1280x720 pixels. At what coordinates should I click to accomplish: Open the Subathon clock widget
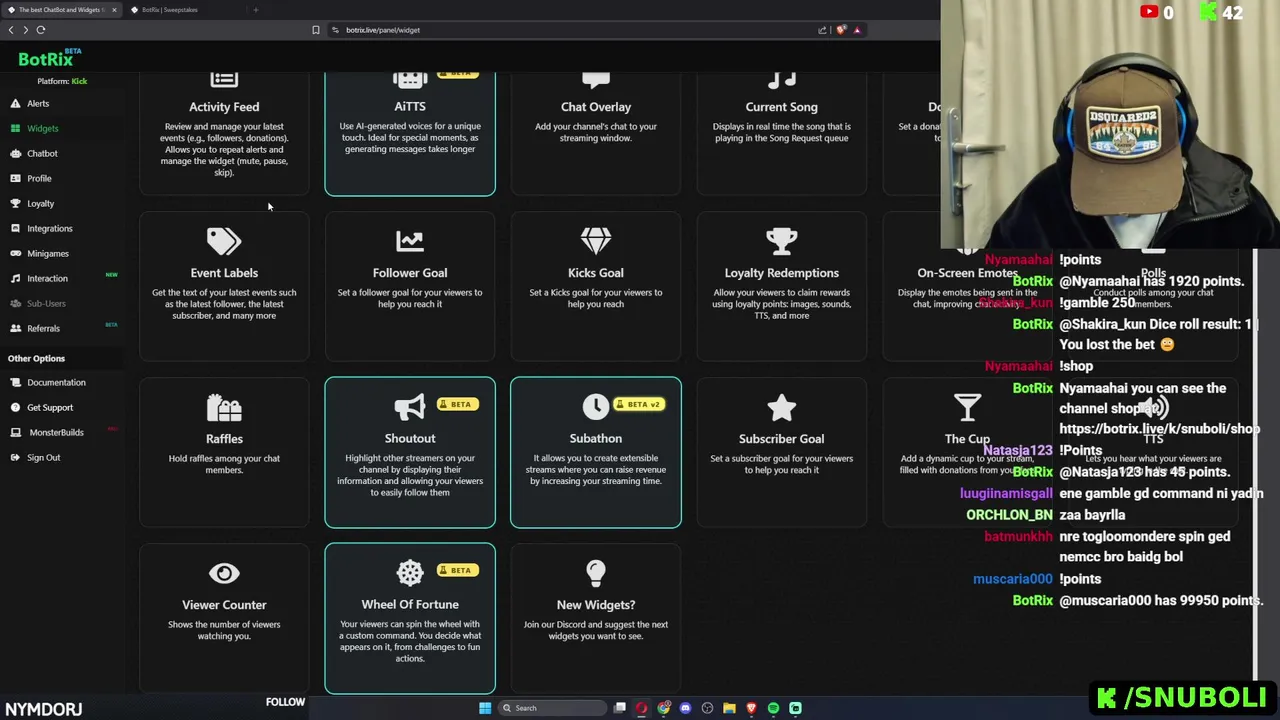[596, 452]
